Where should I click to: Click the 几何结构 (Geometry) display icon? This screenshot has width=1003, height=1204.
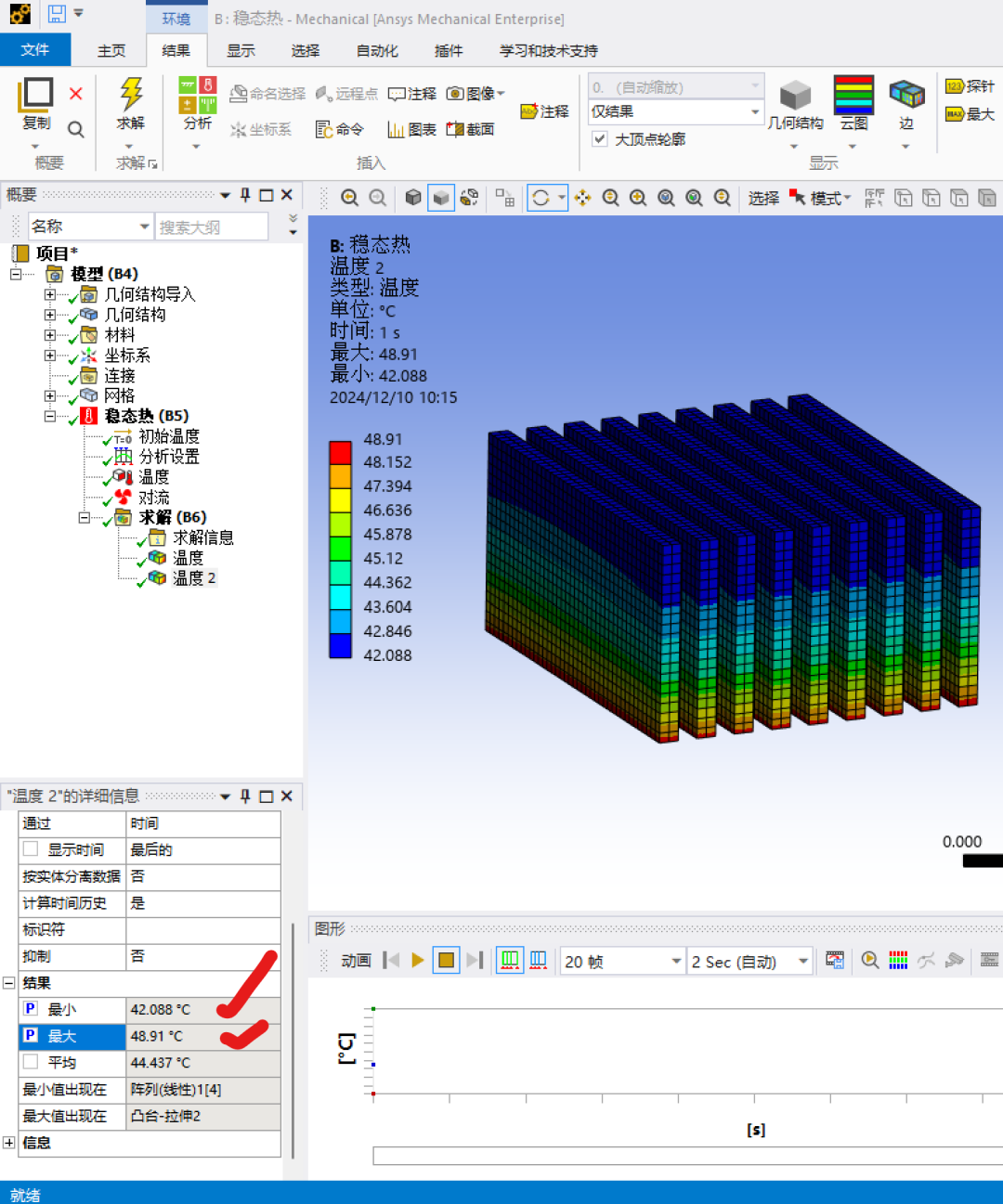coord(795,96)
